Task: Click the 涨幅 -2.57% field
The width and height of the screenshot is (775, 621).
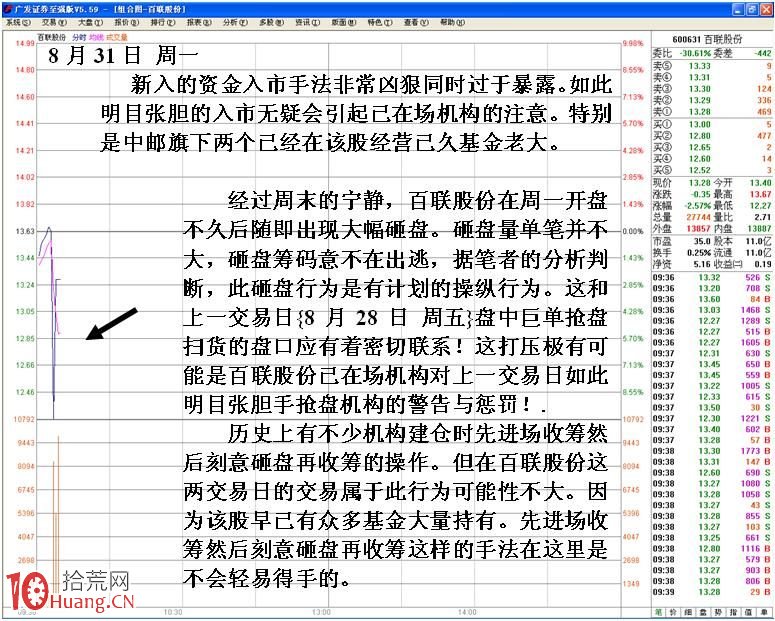Action: [x=682, y=206]
